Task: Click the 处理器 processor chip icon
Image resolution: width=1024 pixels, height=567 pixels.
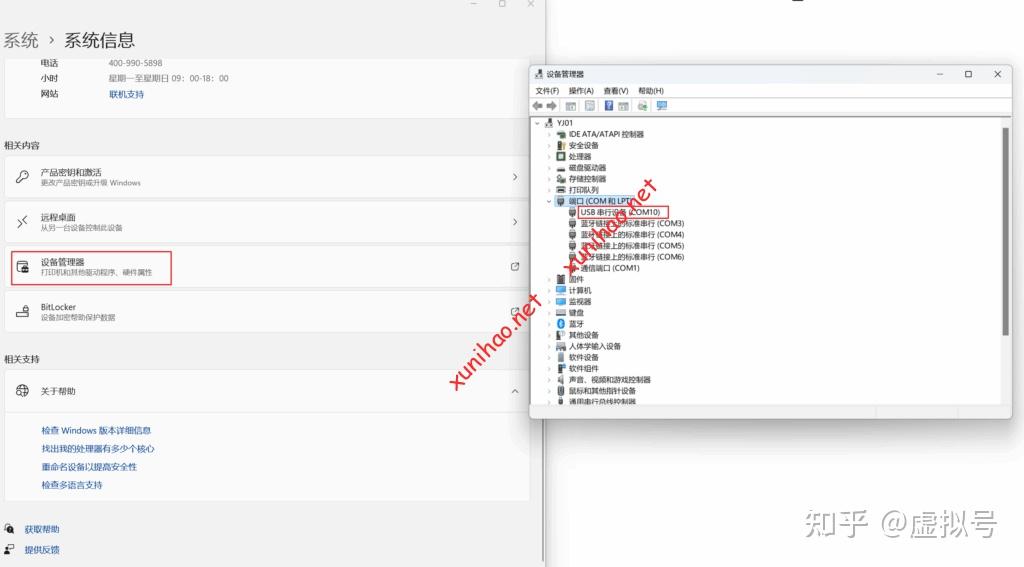Action: click(561, 157)
